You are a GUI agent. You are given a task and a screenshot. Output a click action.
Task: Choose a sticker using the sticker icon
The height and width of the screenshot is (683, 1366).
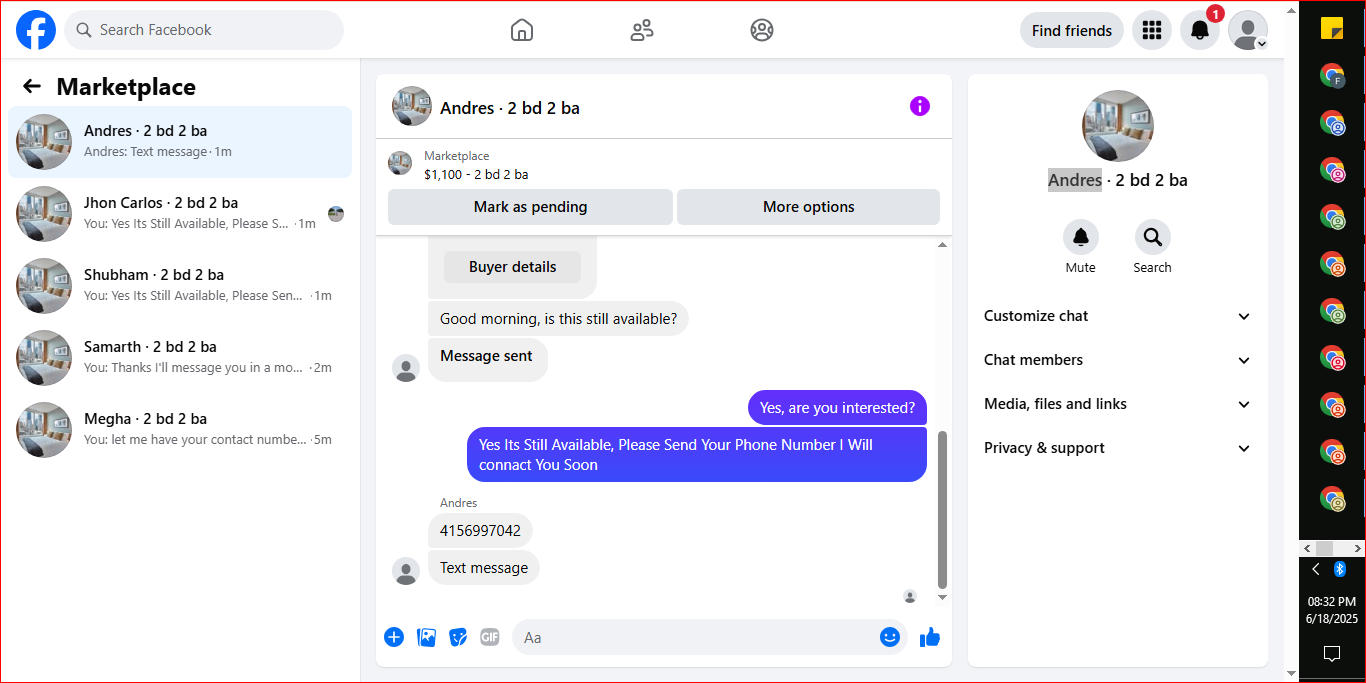click(458, 637)
